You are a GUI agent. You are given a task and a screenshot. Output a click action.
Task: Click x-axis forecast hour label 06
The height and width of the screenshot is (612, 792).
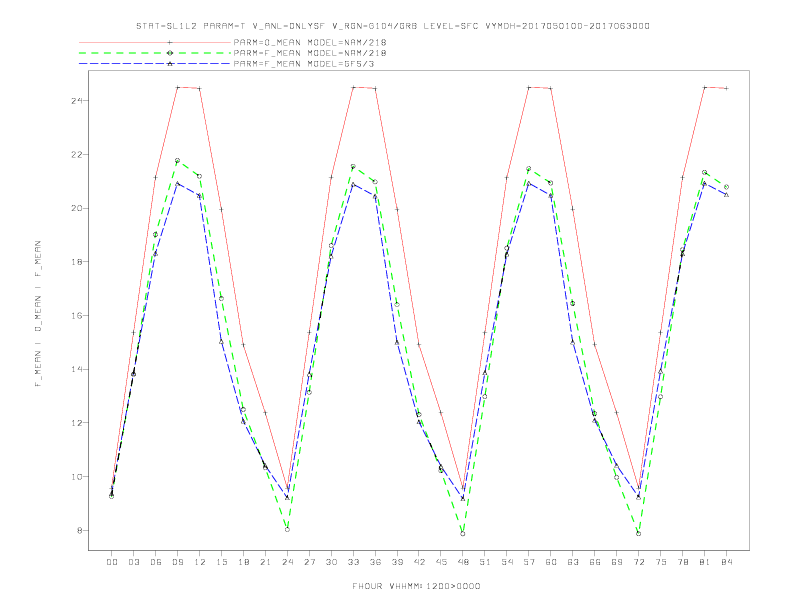tap(156, 562)
